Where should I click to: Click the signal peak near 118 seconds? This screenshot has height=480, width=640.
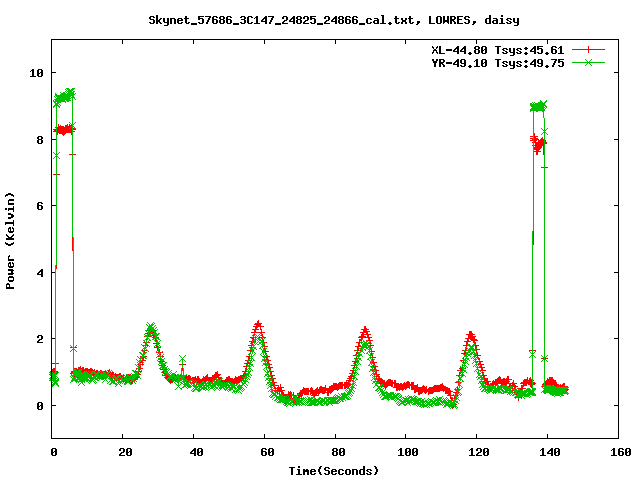[471, 337]
